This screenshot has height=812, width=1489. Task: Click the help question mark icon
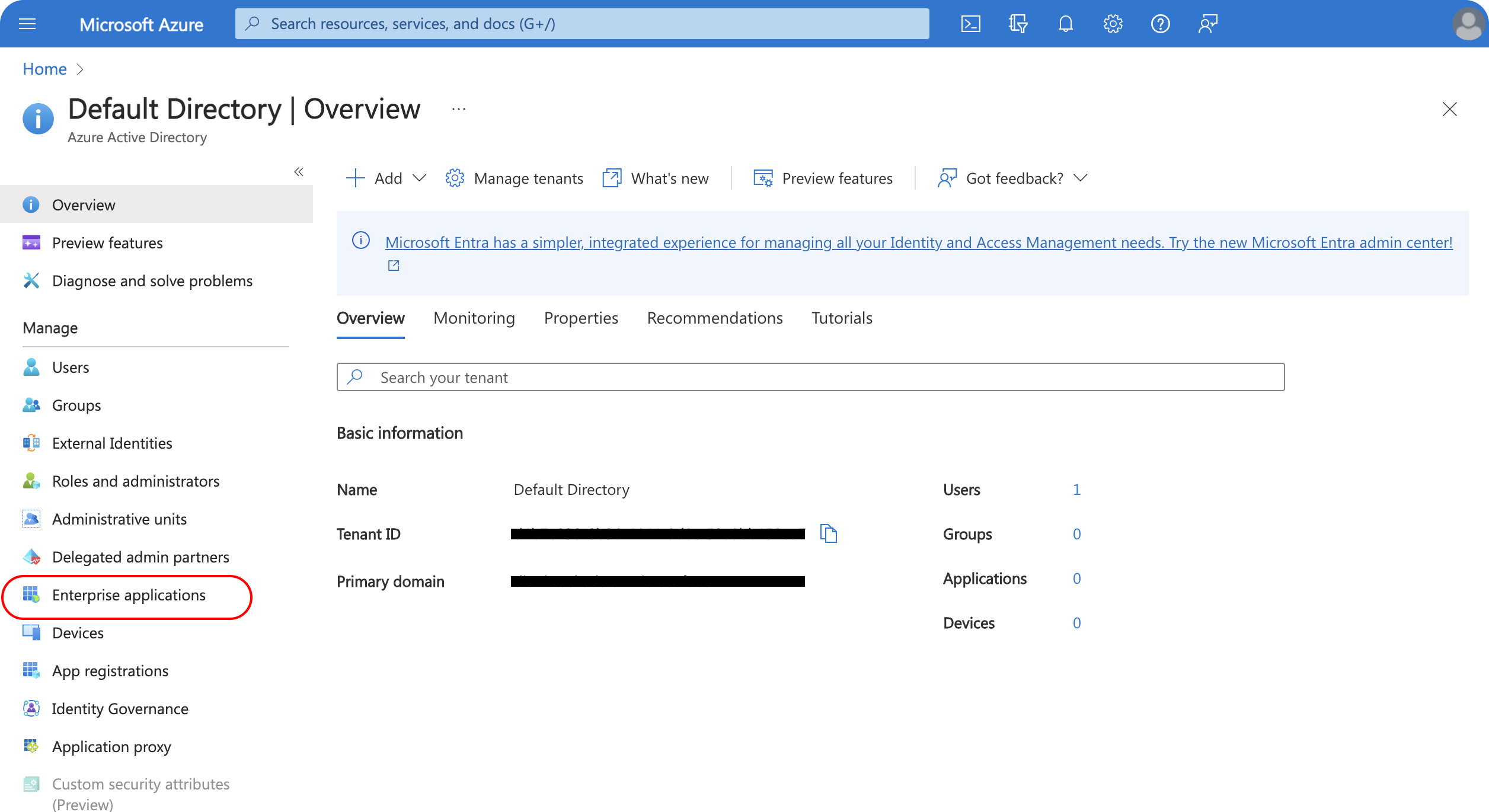pos(1160,24)
